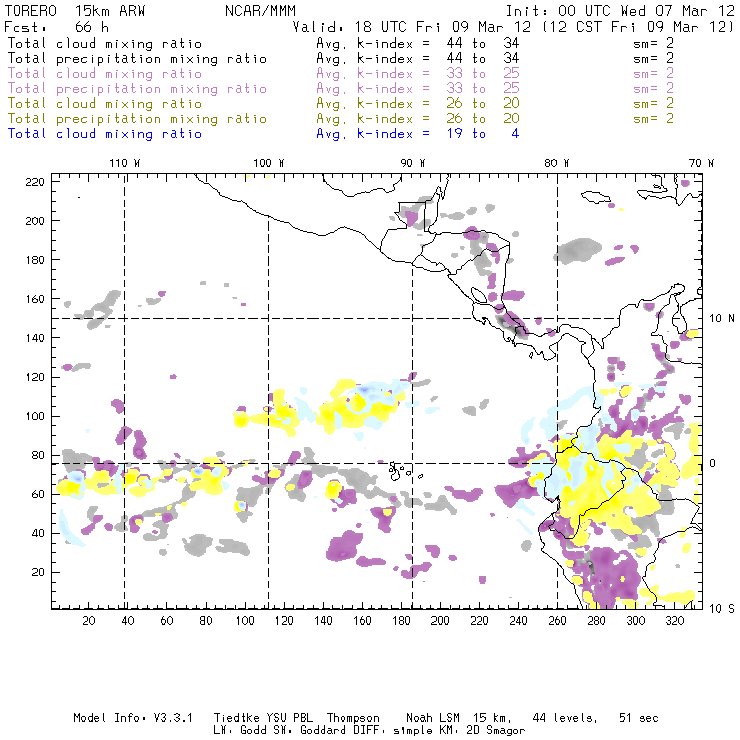Click the blue 'Total cloud mixing ratio' legend line
This screenshot has height=740, width=740.
[x=105, y=134]
